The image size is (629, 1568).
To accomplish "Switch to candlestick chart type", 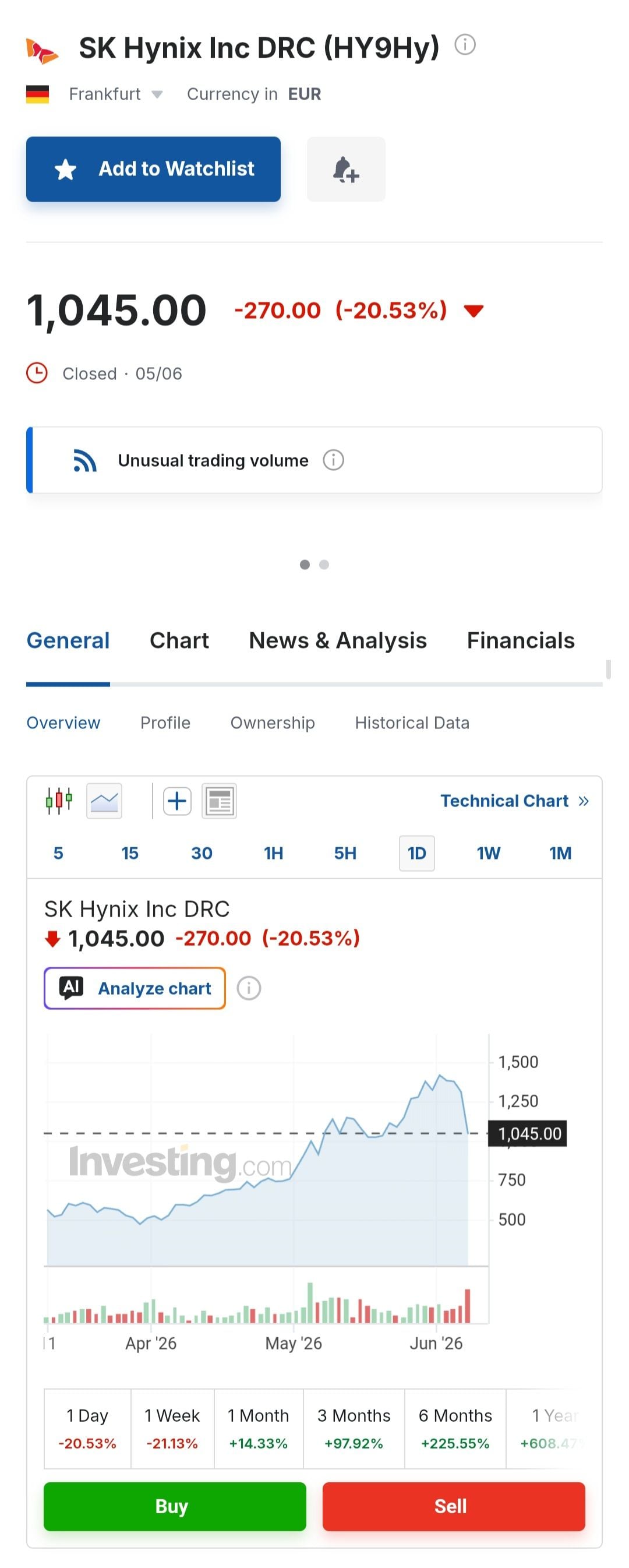I will [x=59, y=801].
